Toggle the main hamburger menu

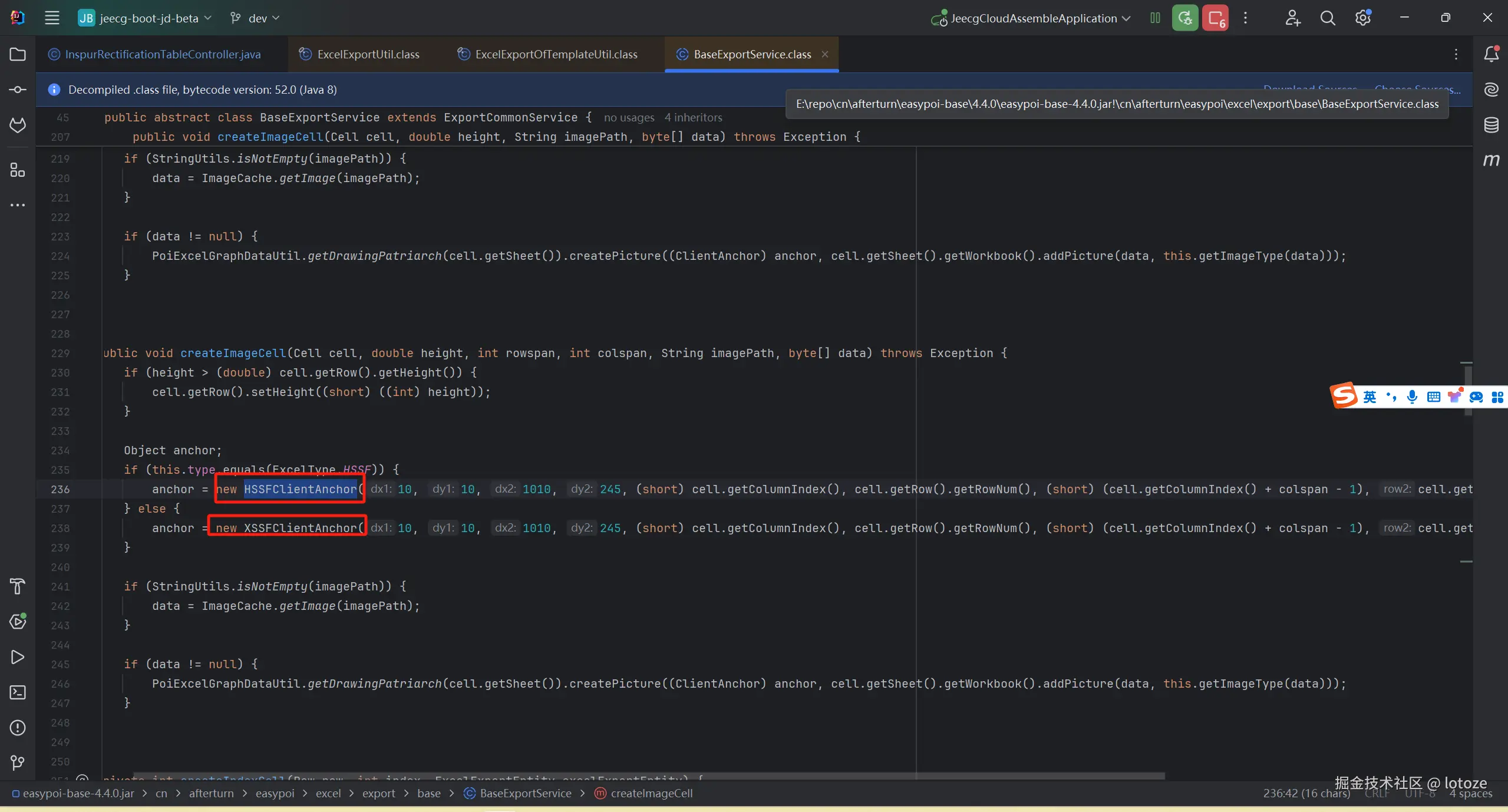52,18
